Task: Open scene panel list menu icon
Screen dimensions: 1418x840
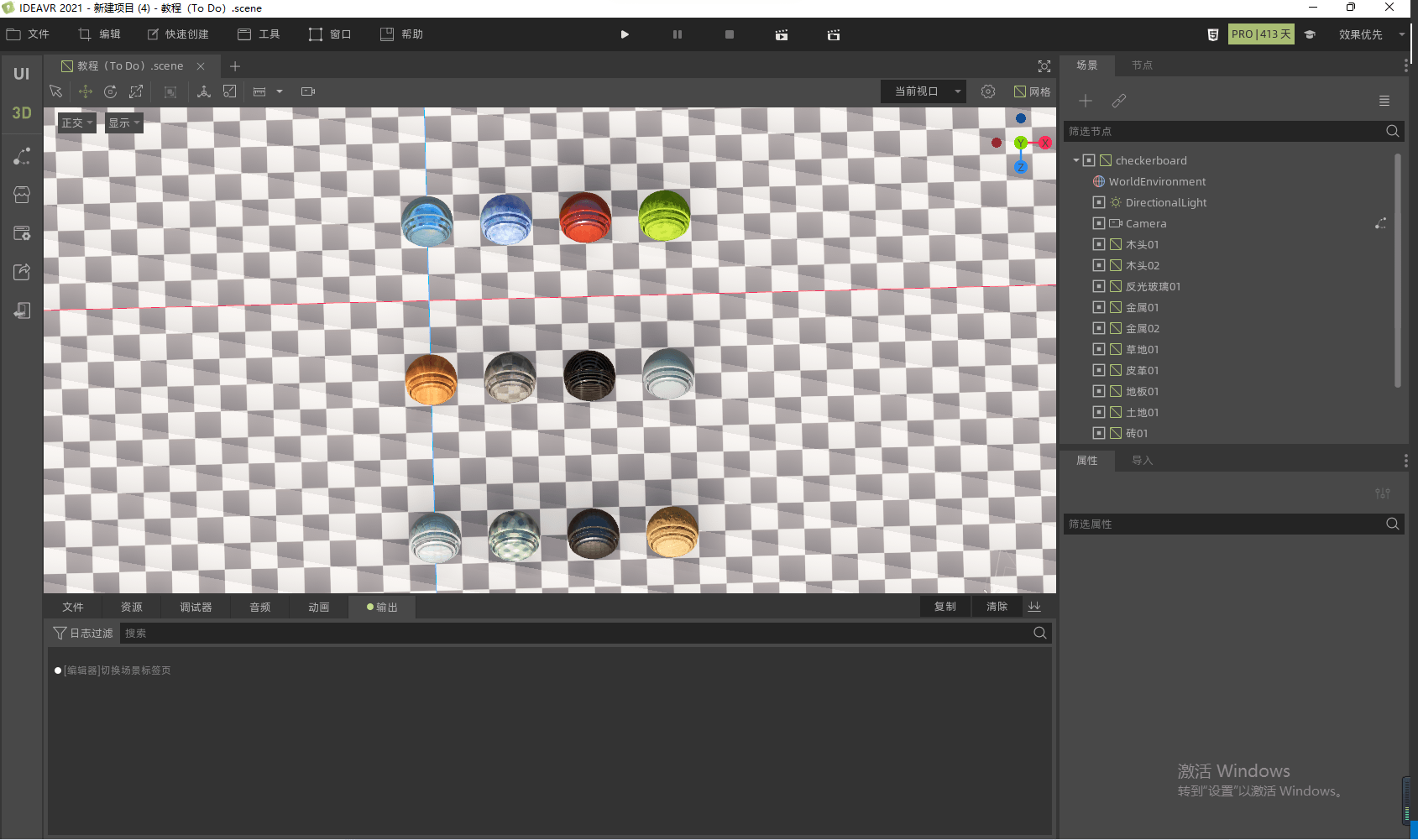Action: pyautogui.click(x=1384, y=101)
